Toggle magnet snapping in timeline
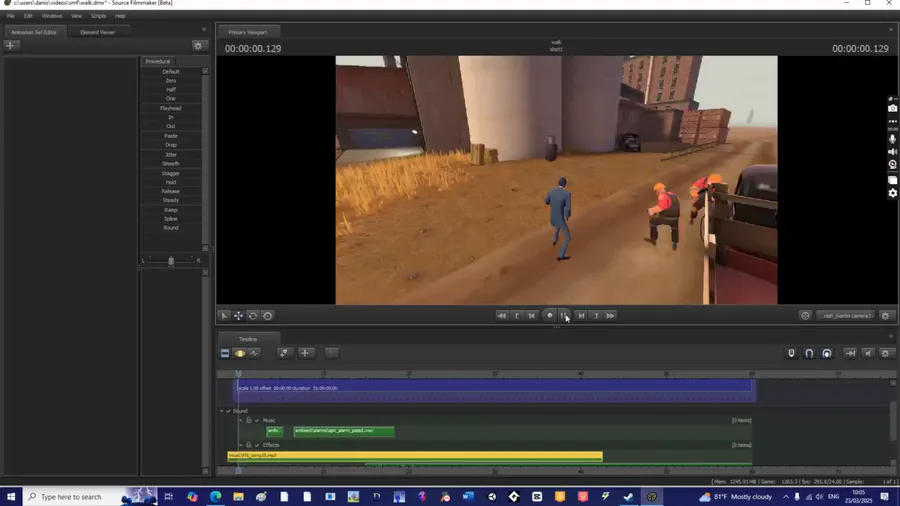The image size is (900, 506). pyautogui.click(x=809, y=353)
